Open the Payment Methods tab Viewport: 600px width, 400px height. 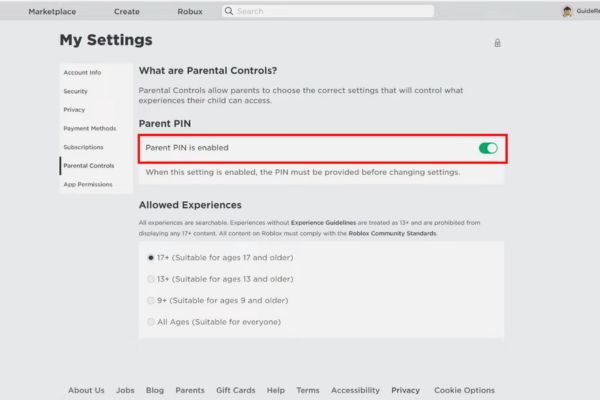(x=90, y=128)
